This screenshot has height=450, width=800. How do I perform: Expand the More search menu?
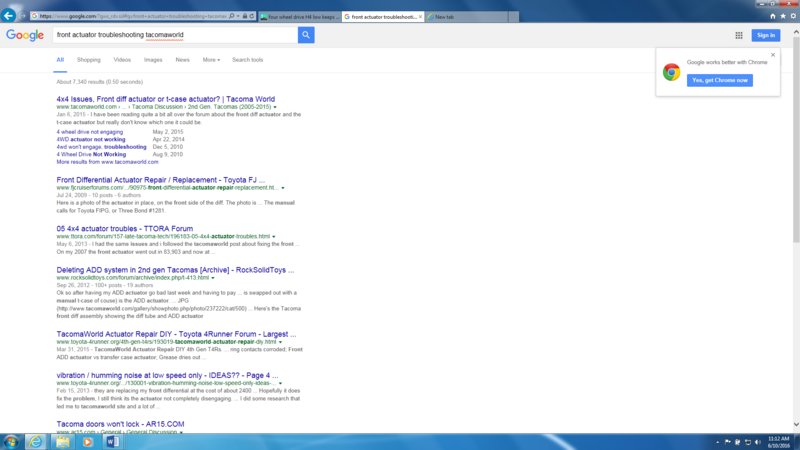[211, 60]
